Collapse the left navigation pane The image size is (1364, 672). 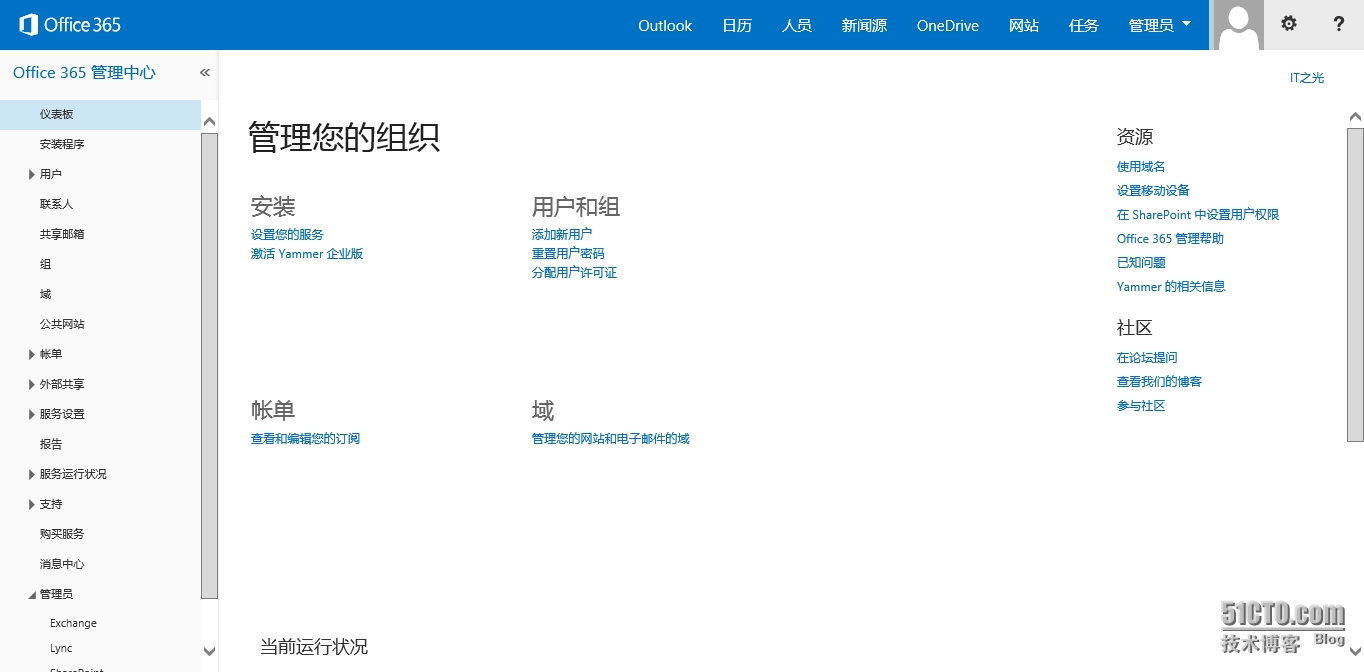pyautogui.click(x=205, y=73)
